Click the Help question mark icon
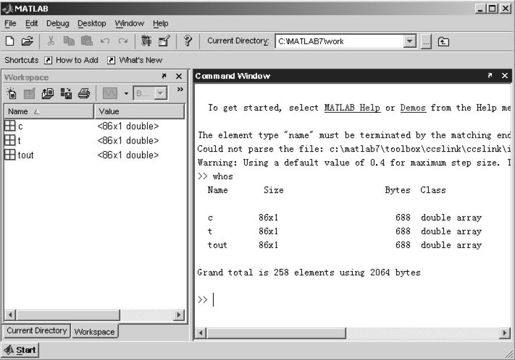The height and width of the screenshot is (360, 515). [188, 41]
